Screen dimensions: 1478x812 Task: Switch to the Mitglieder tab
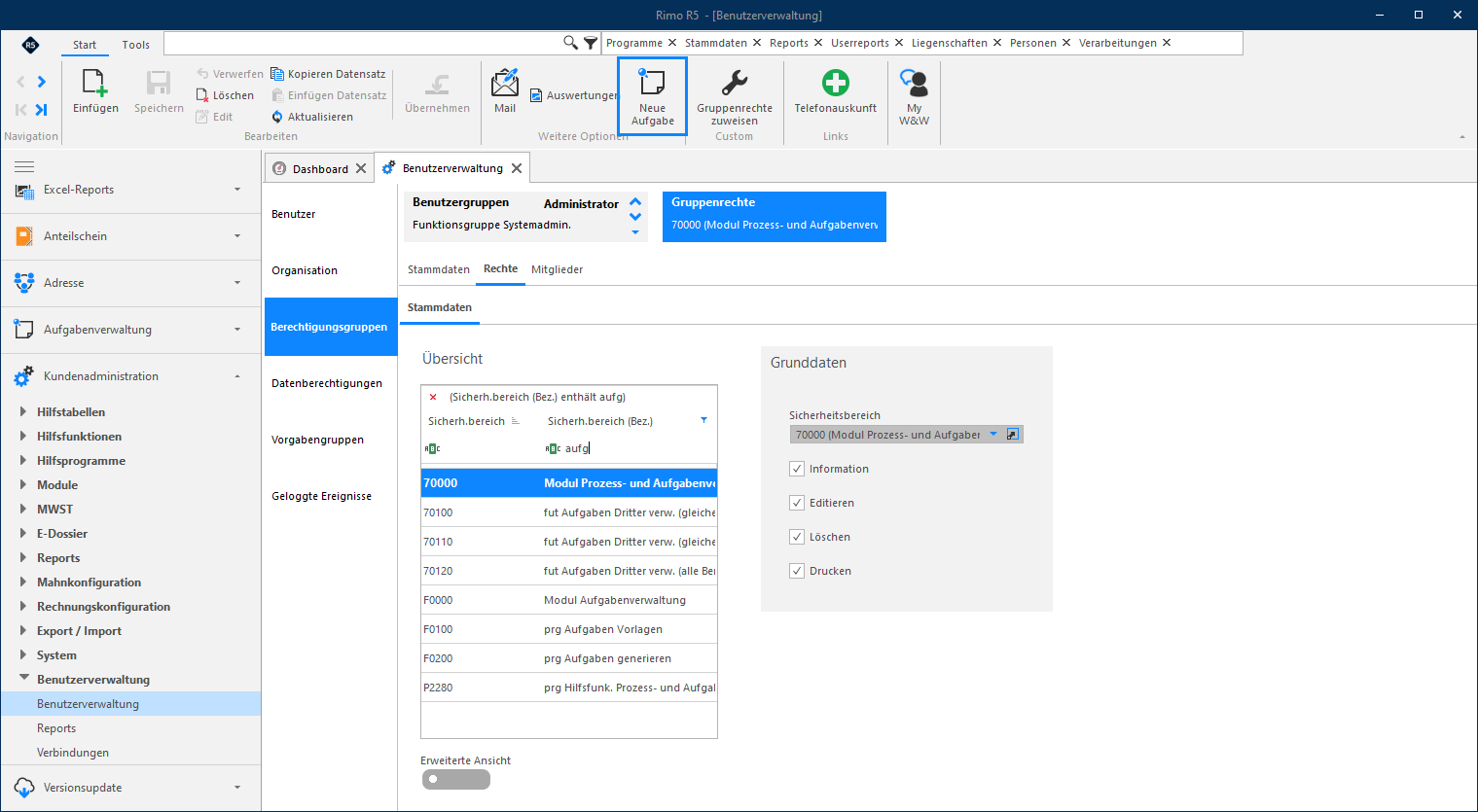click(557, 269)
